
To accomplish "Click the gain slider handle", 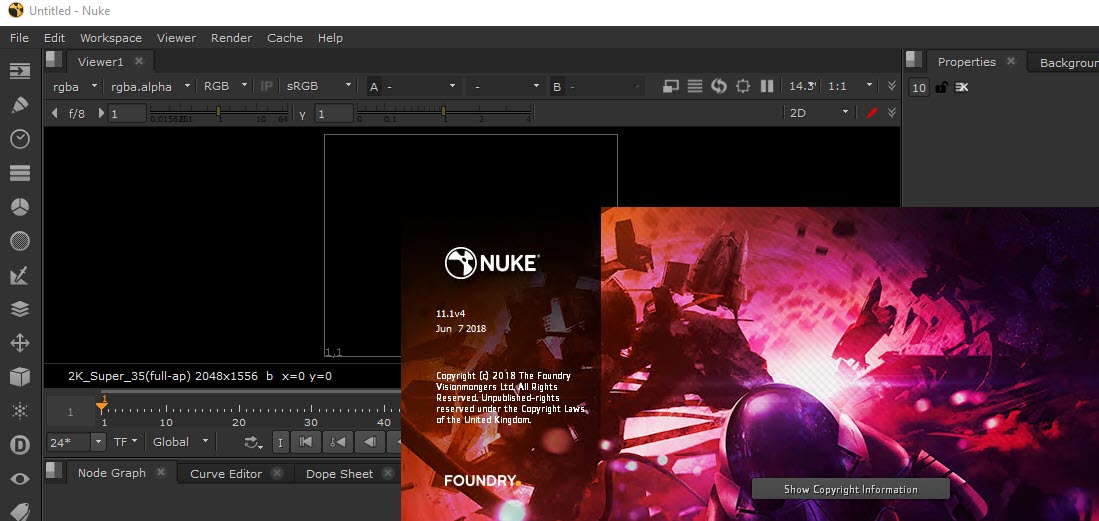I will pyautogui.click(x=219, y=111).
